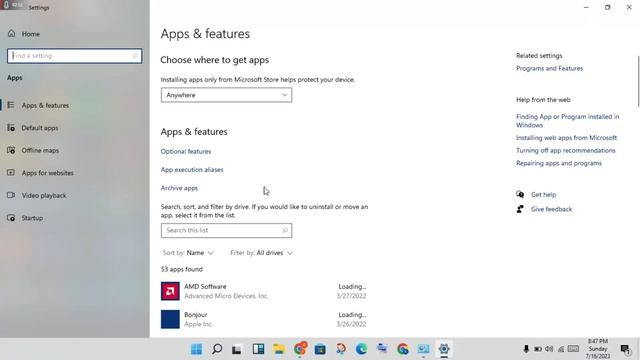Select AMD Software app entry
The height and width of the screenshot is (360, 640).
[x=264, y=291]
